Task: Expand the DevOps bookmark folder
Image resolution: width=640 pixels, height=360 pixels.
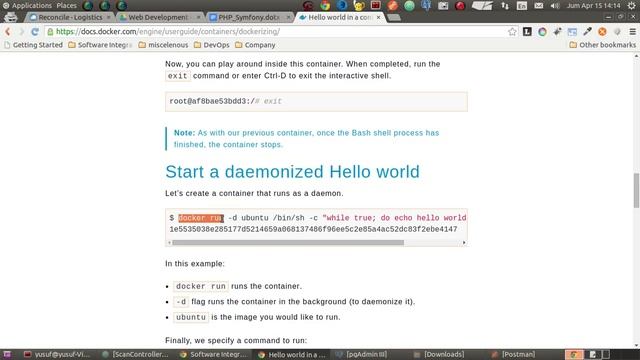Action: [211, 45]
